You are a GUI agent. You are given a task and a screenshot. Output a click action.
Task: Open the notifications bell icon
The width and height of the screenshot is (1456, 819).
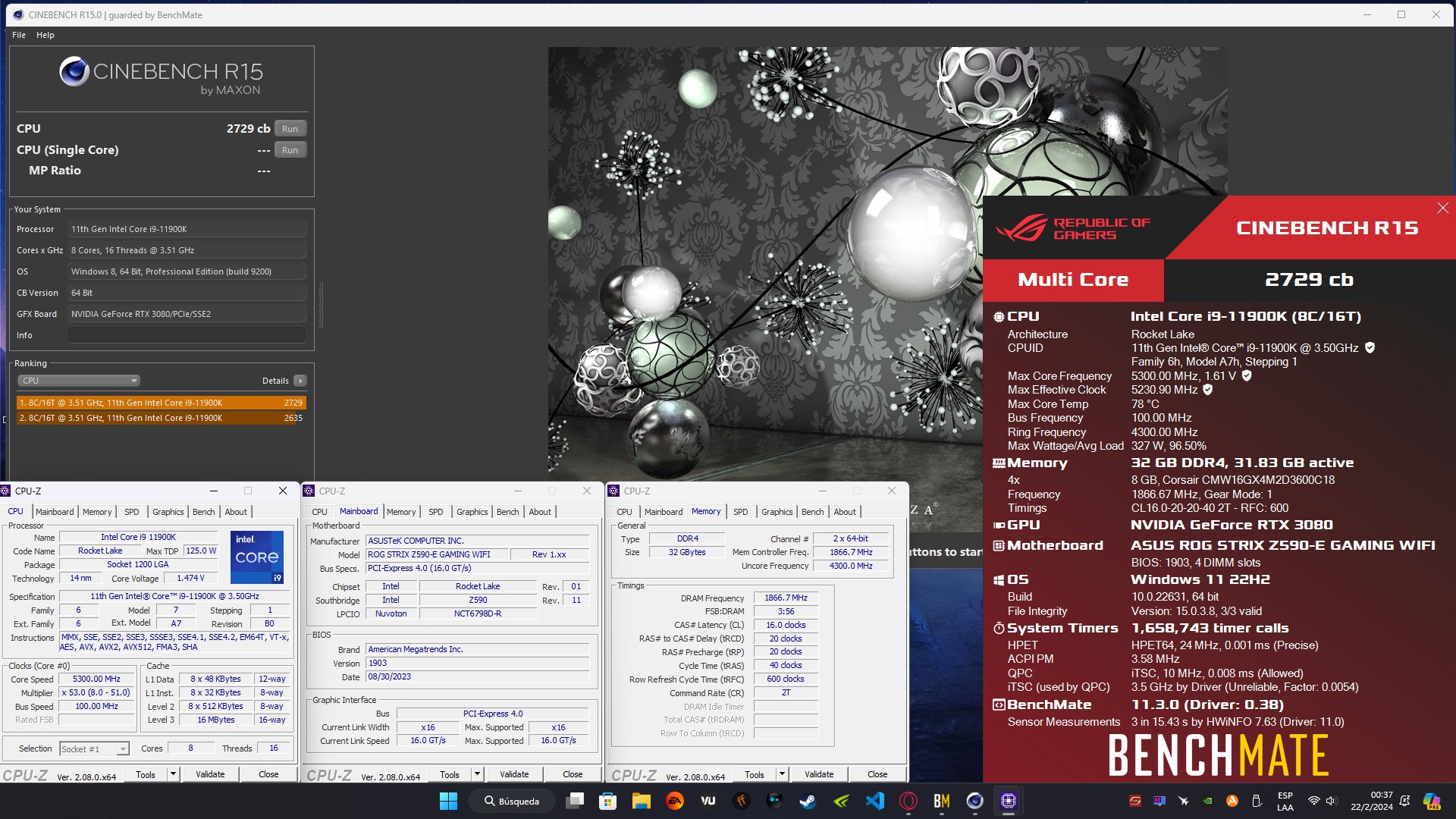point(1404,801)
